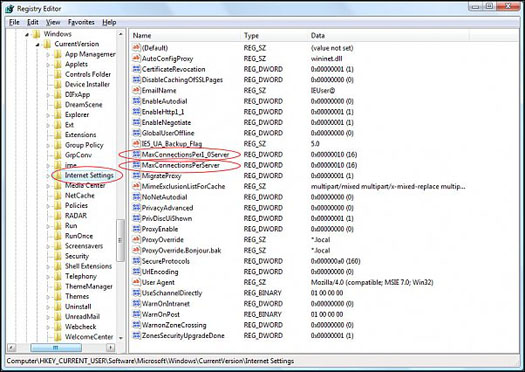The image size is (525, 372).
Task: Select the RunOnce key in tree
Action: point(79,236)
